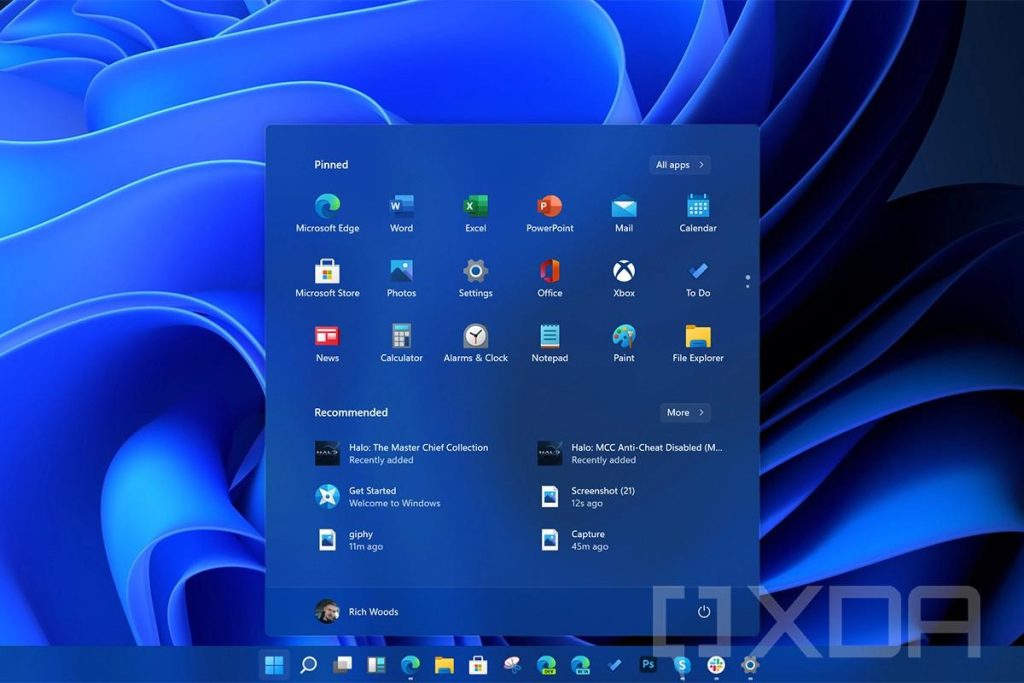Go to next pinned apps page dots
Screen dimensions: 1024x683
[x=747, y=281]
